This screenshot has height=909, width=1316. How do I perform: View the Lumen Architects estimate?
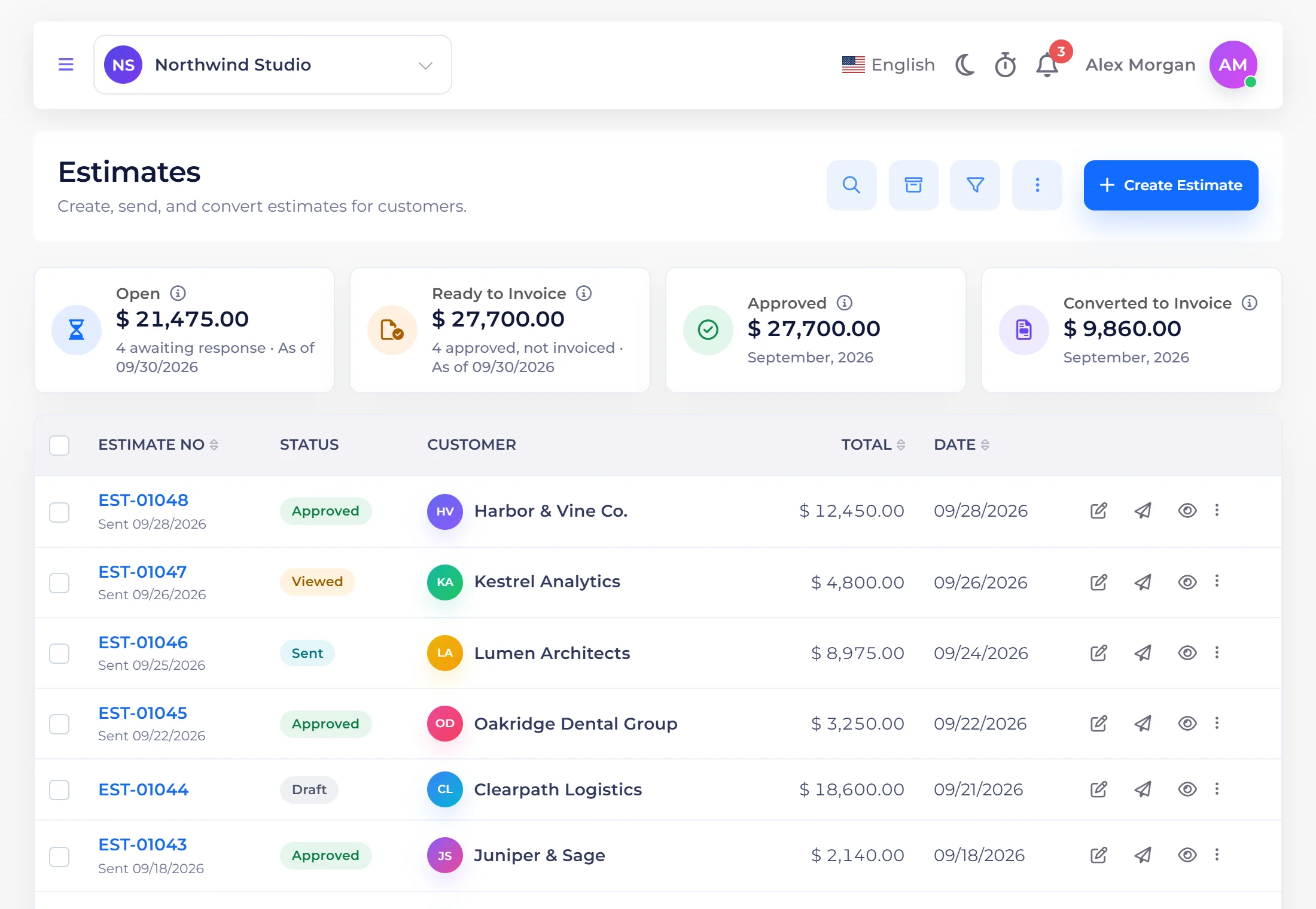click(1187, 652)
